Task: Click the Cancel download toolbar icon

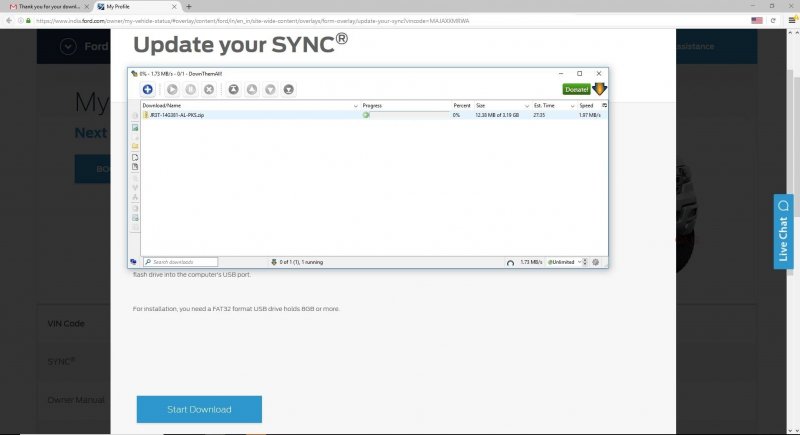Action: click(x=209, y=89)
